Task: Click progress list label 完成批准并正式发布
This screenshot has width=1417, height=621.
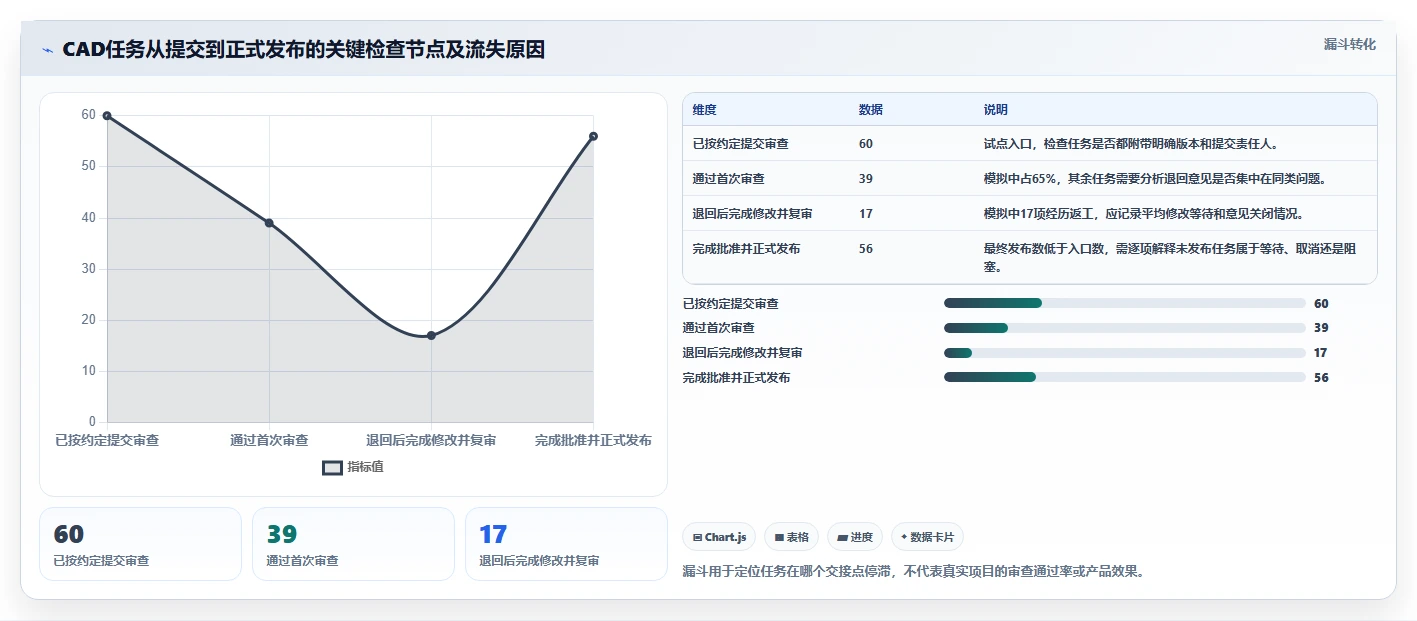Action: [737, 378]
